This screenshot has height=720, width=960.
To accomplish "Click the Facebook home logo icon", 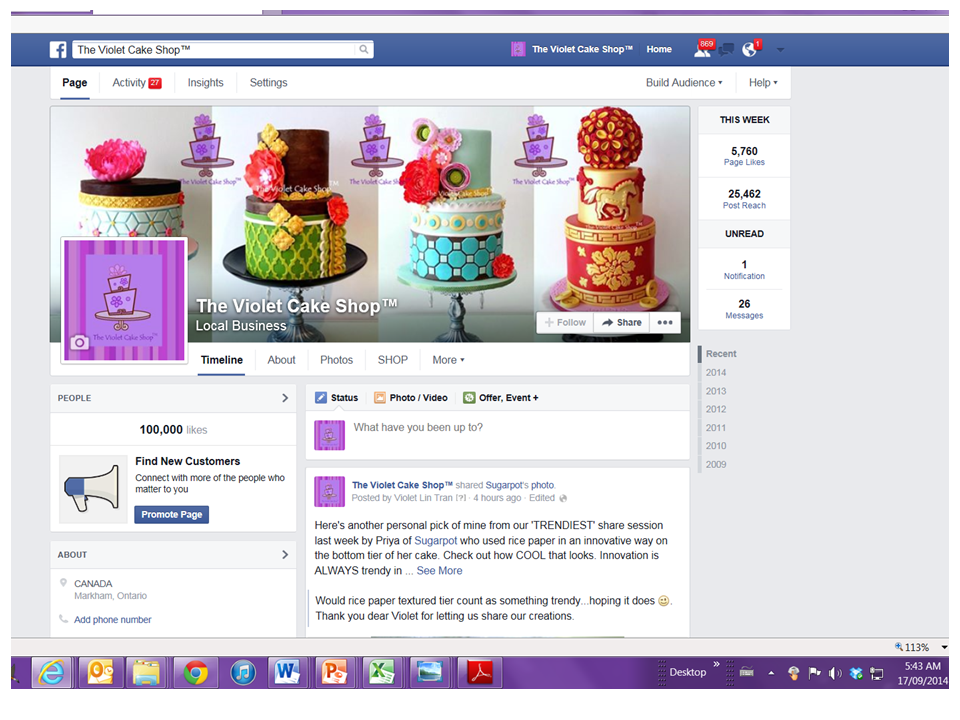I will 58,48.
